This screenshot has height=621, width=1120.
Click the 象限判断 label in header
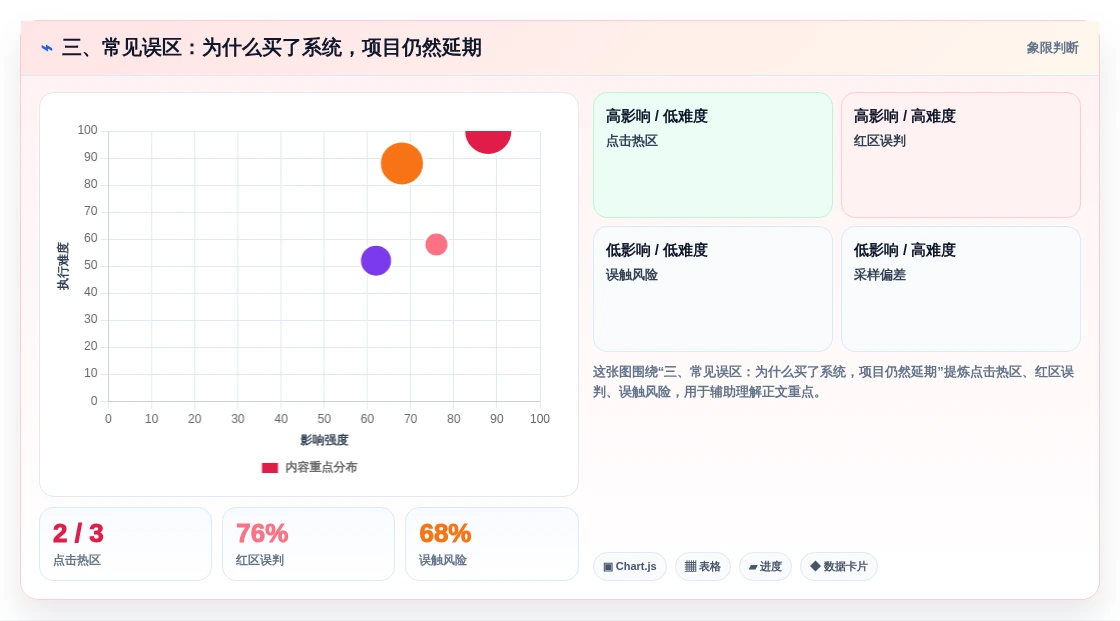click(1052, 48)
